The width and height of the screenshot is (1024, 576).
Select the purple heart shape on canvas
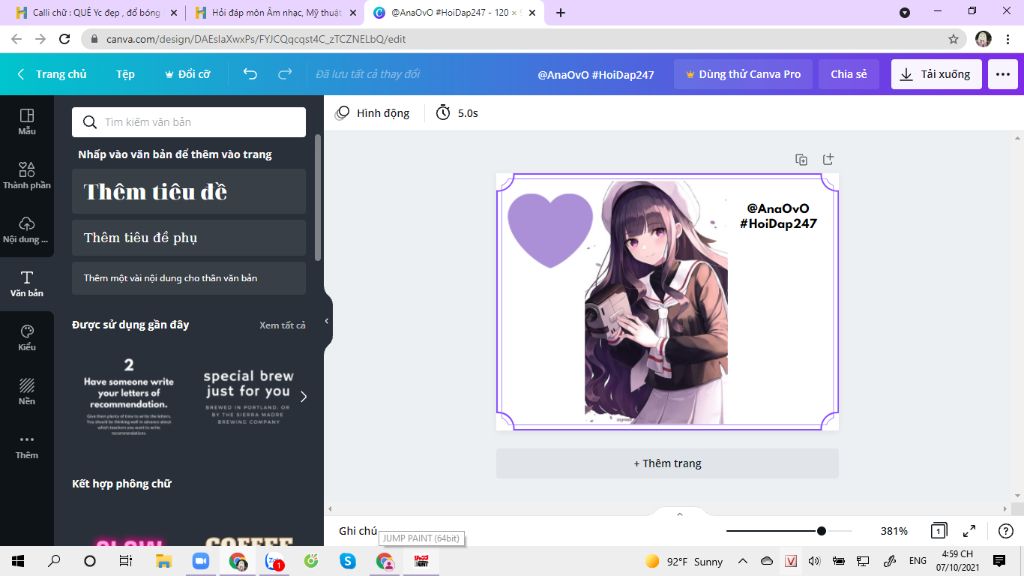(550, 230)
